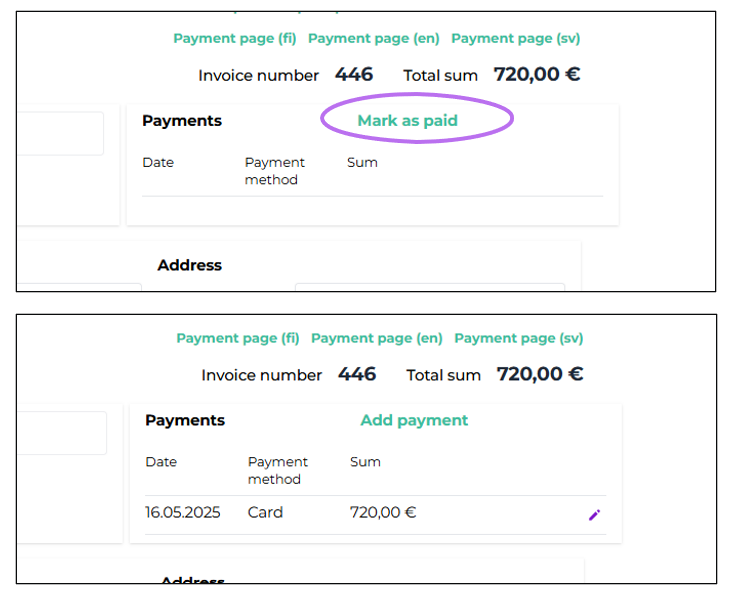Click the input field left of Mark as paid panel
The image size is (735, 602).
(x=60, y=133)
